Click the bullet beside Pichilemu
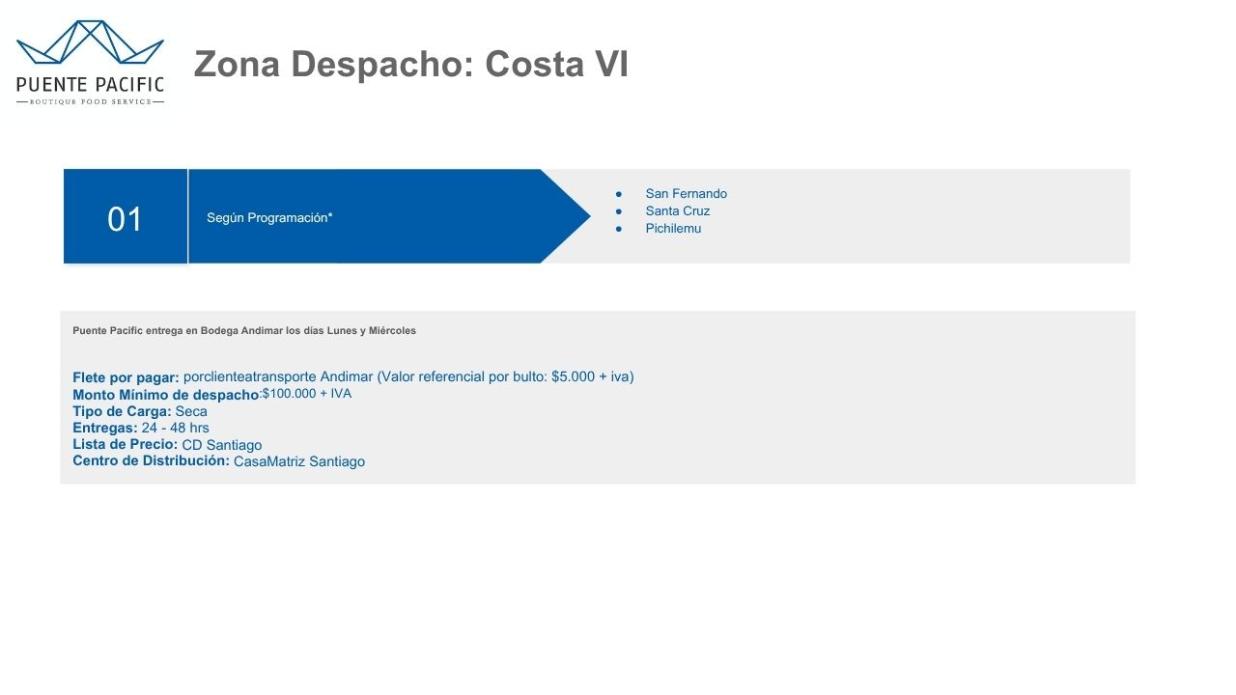 pos(619,229)
